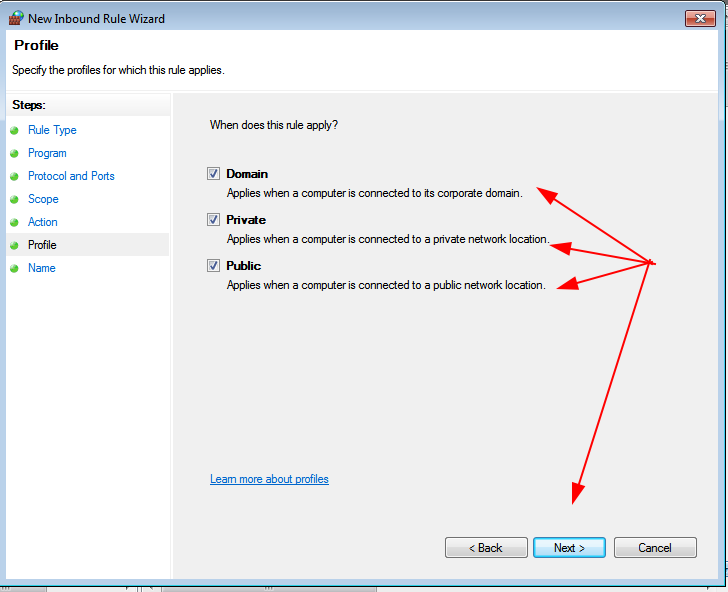Go to the Rule Type step
728x592 pixels.
pyautogui.click(x=52, y=130)
